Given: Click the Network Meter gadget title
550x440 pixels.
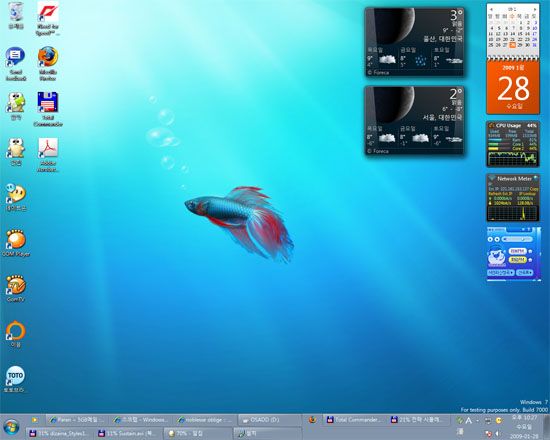Looking at the screenshot, I should click(x=514, y=179).
